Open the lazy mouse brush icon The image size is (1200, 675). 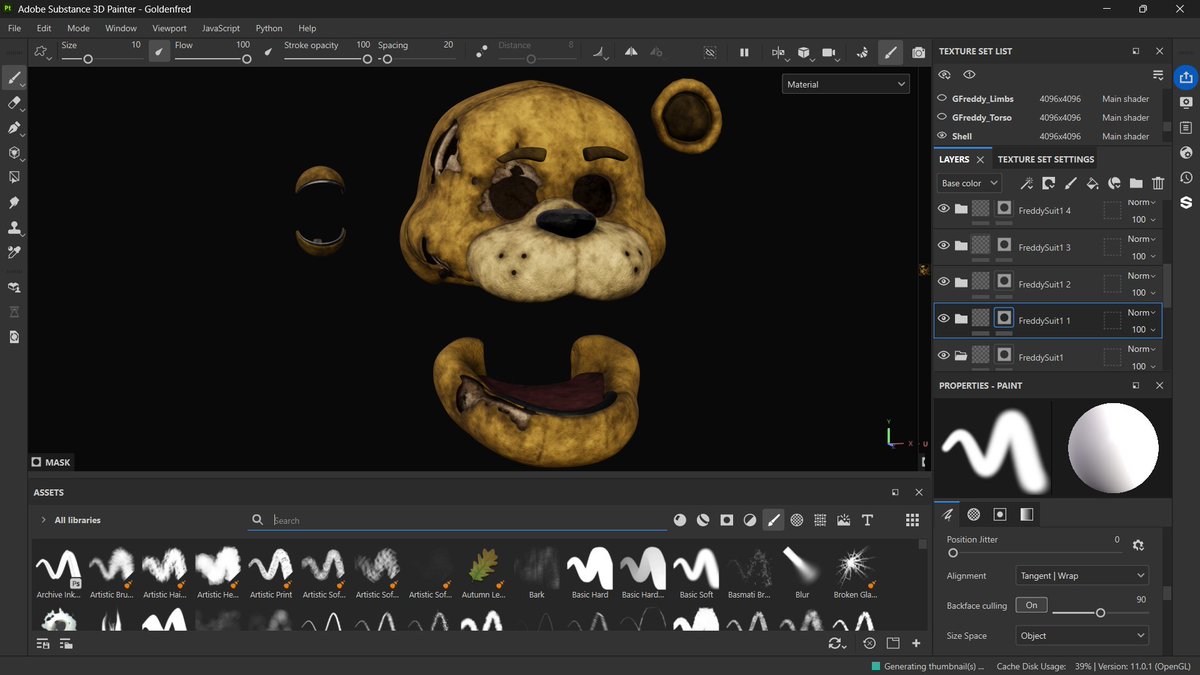[482, 52]
